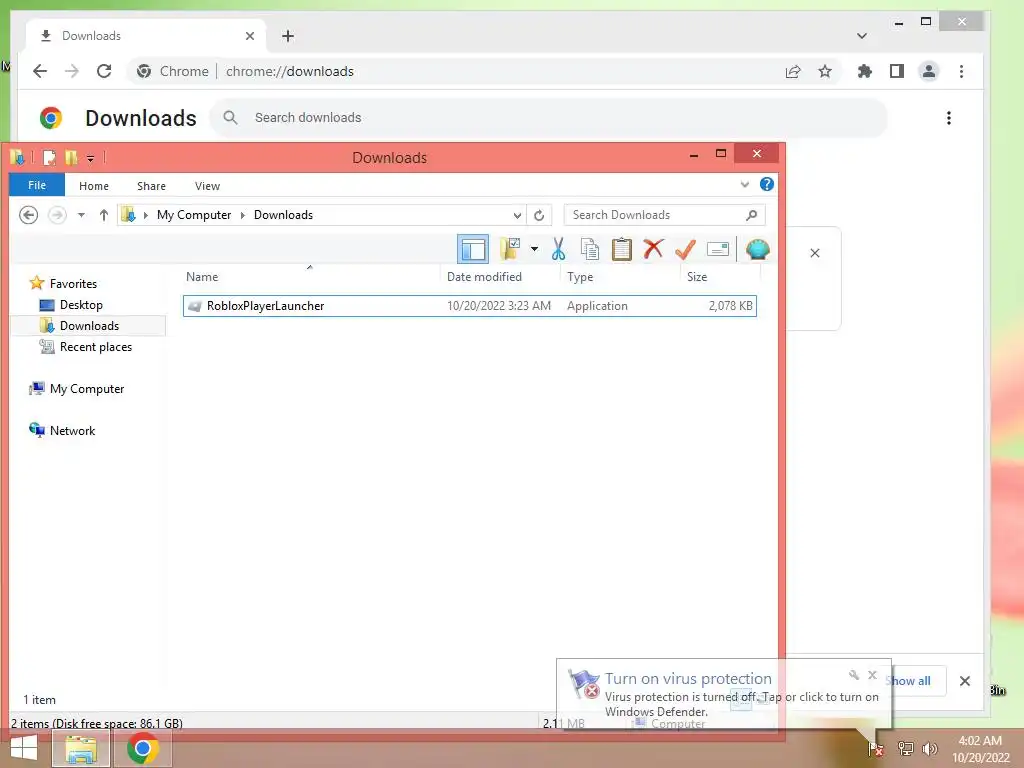
Task: Select Downloads in navigation pane
Action: pyautogui.click(x=89, y=326)
